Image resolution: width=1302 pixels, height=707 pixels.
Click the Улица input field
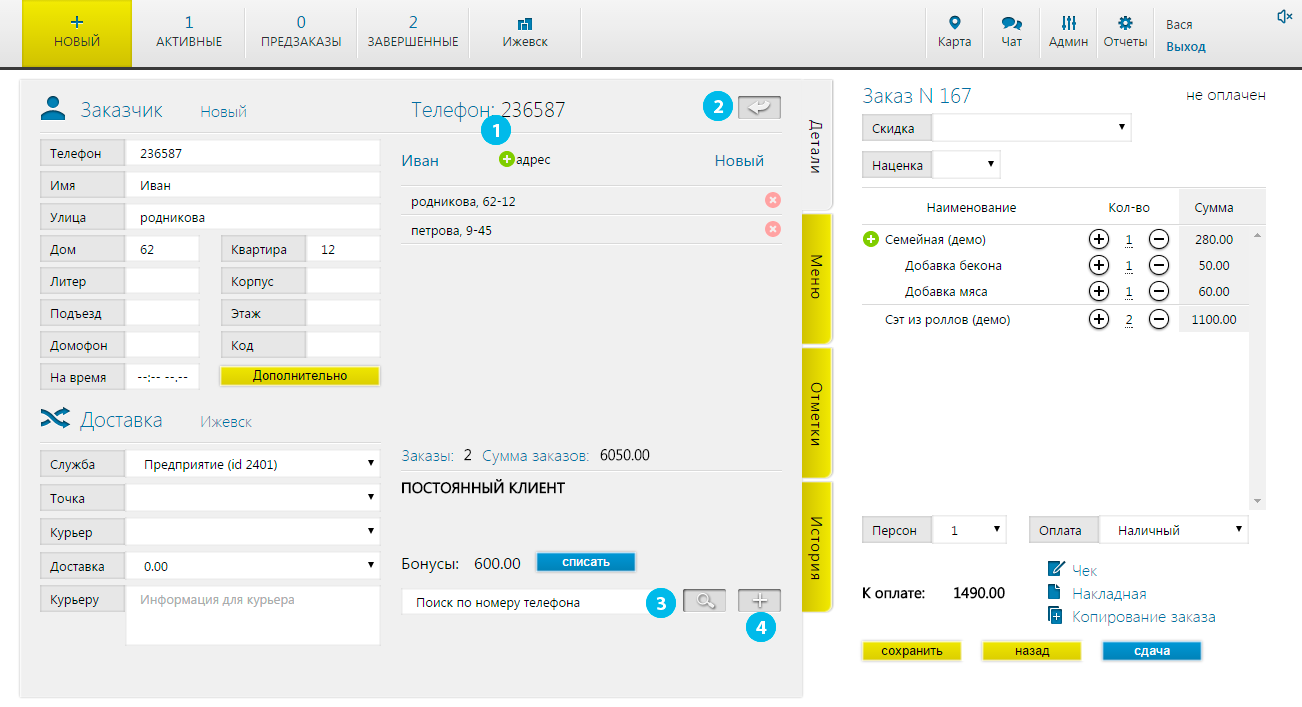253,217
